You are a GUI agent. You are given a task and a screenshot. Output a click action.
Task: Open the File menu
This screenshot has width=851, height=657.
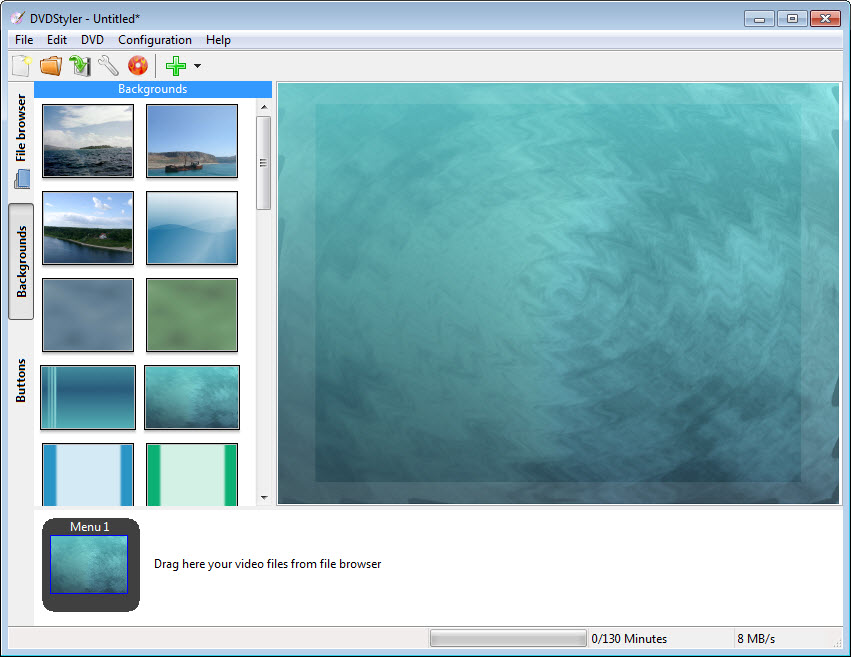(24, 40)
